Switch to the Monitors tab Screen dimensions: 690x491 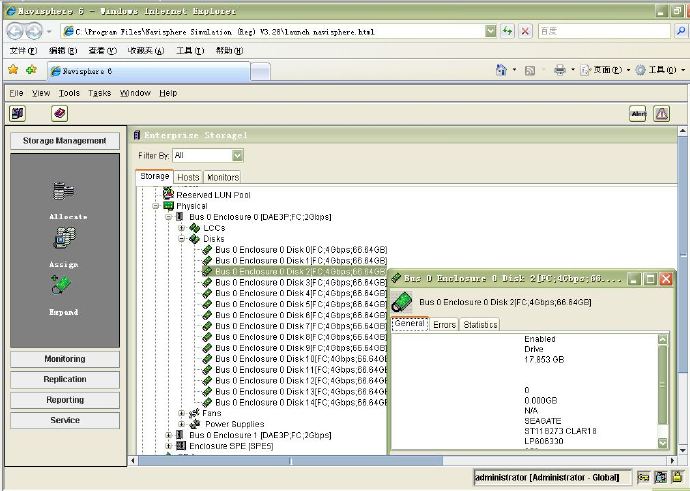(223, 177)
